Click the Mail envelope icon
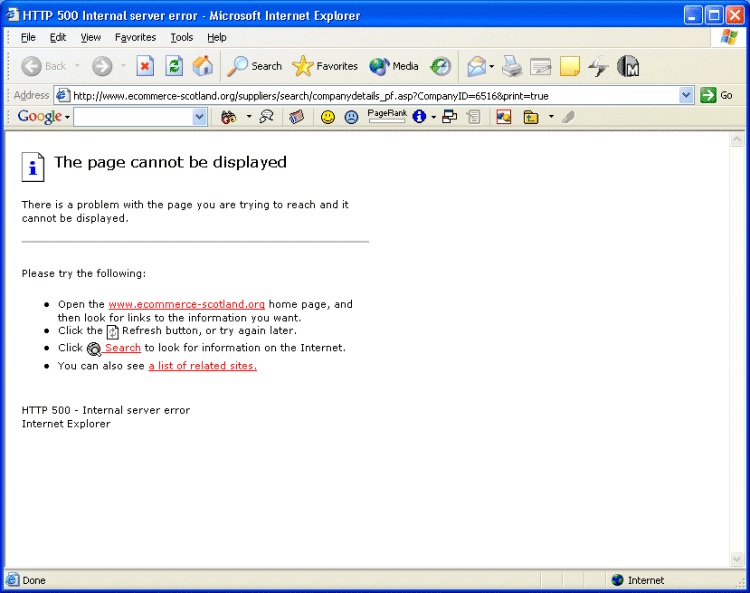The image size is (750, 593). [x=476, y=66]
